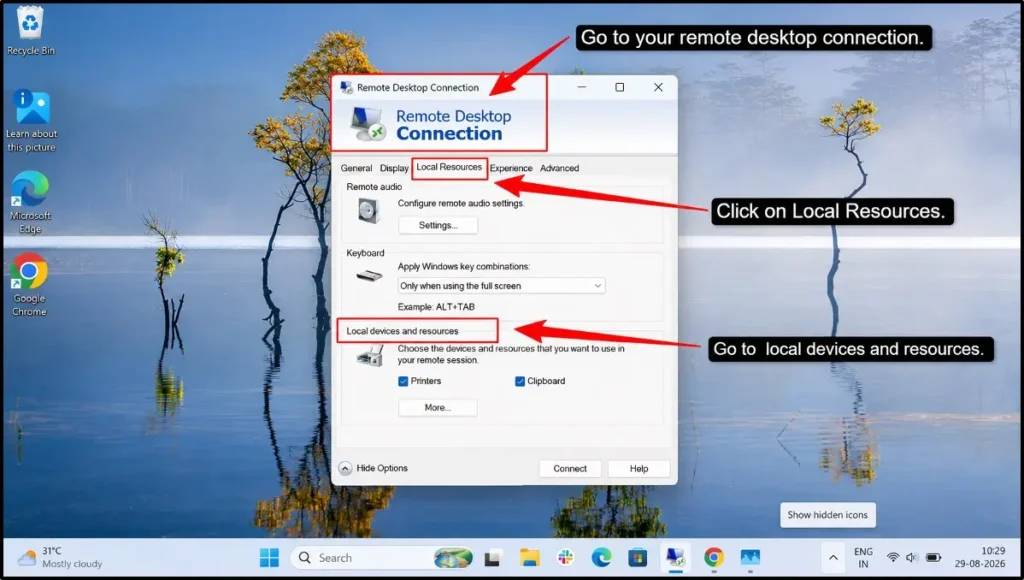Screen dimensions: 1024x580
Task: Click the battery tray icon
Action: click(933, 557)
